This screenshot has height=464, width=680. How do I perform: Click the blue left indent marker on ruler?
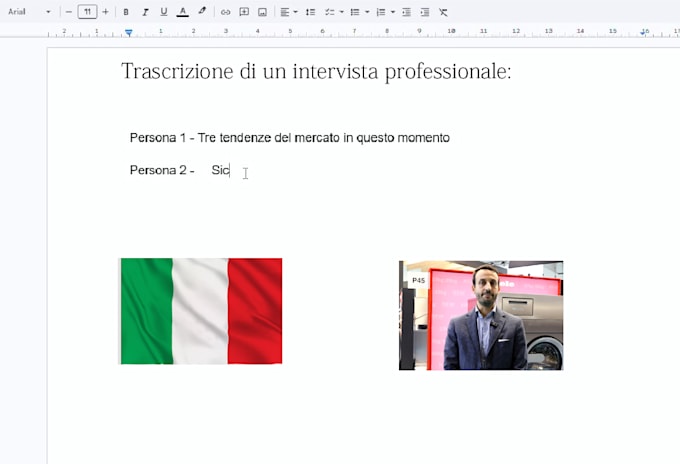129,33
